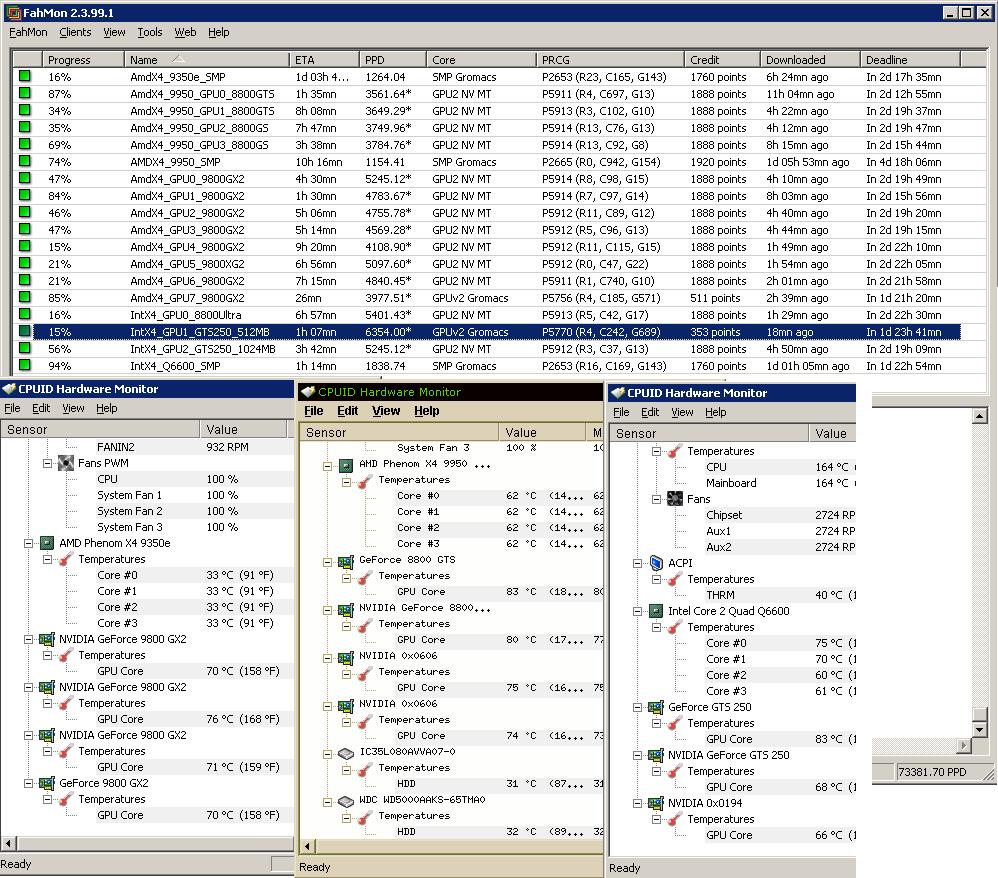Select Chipset fan 2724 RPM row
The width and height of the screenshot is (998, 878).
(780, 515)
